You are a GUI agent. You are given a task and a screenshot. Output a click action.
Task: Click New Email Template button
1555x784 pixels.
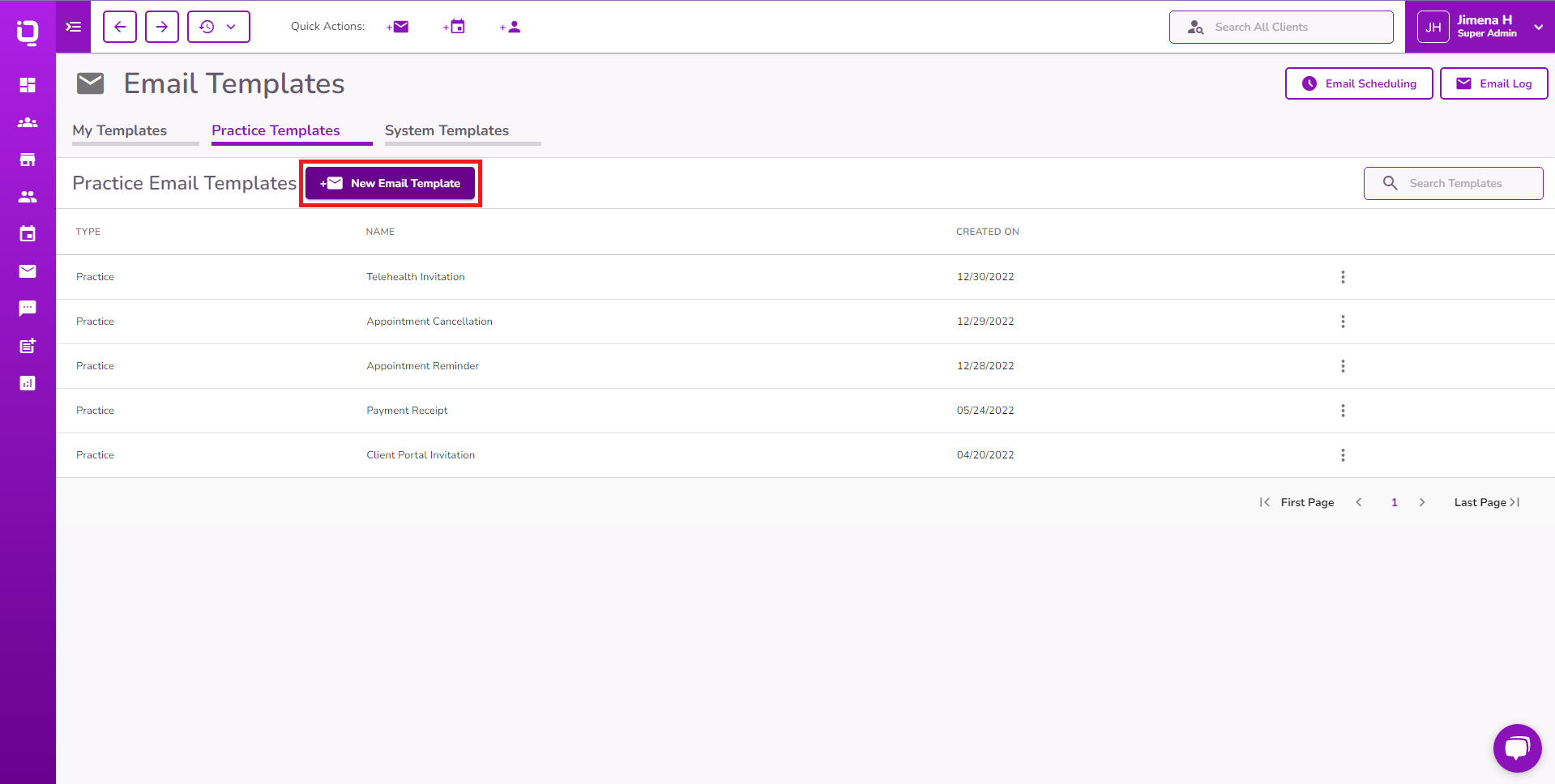[x=390, y=183]
